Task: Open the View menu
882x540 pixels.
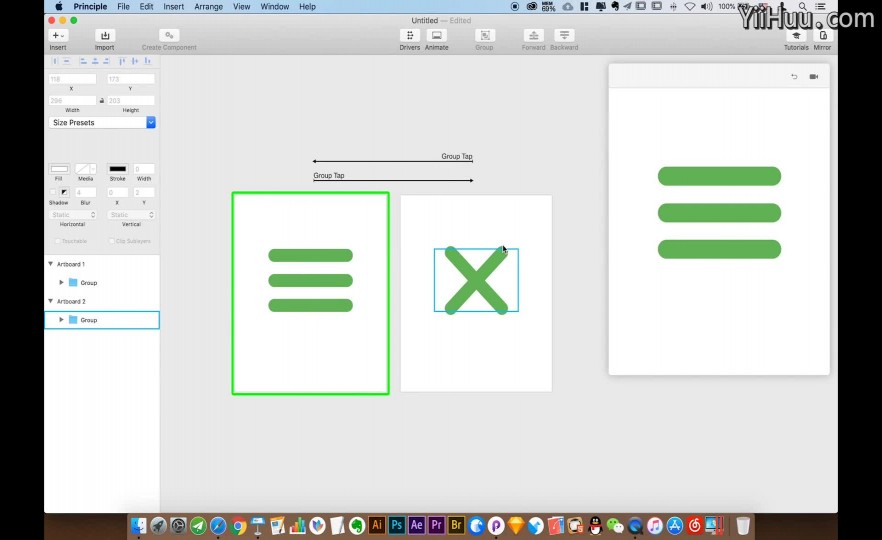Action: point(241,7)
